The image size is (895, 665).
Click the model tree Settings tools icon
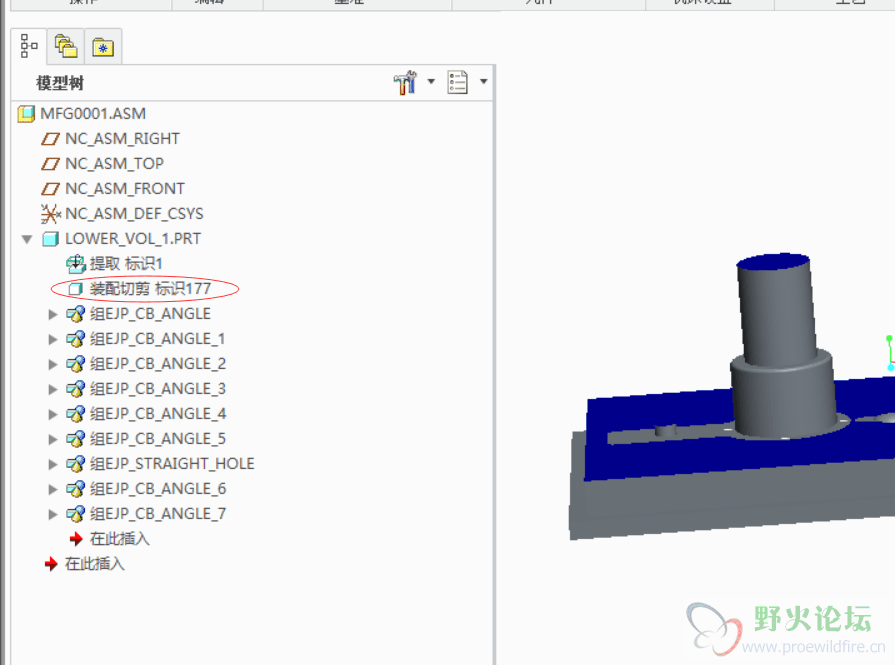pyautogui.click(x=405, y=83)
